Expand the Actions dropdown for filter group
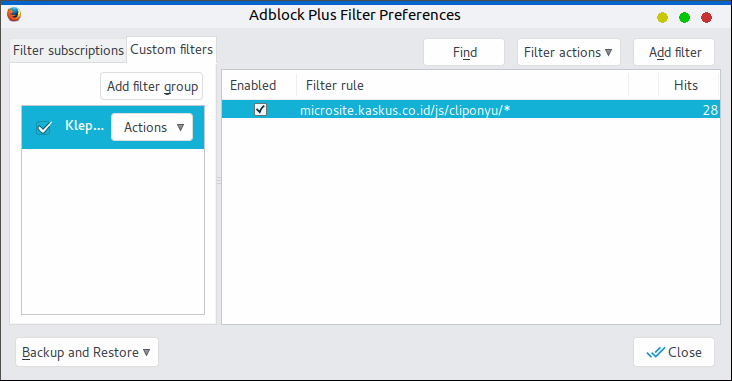 (152, 127)
